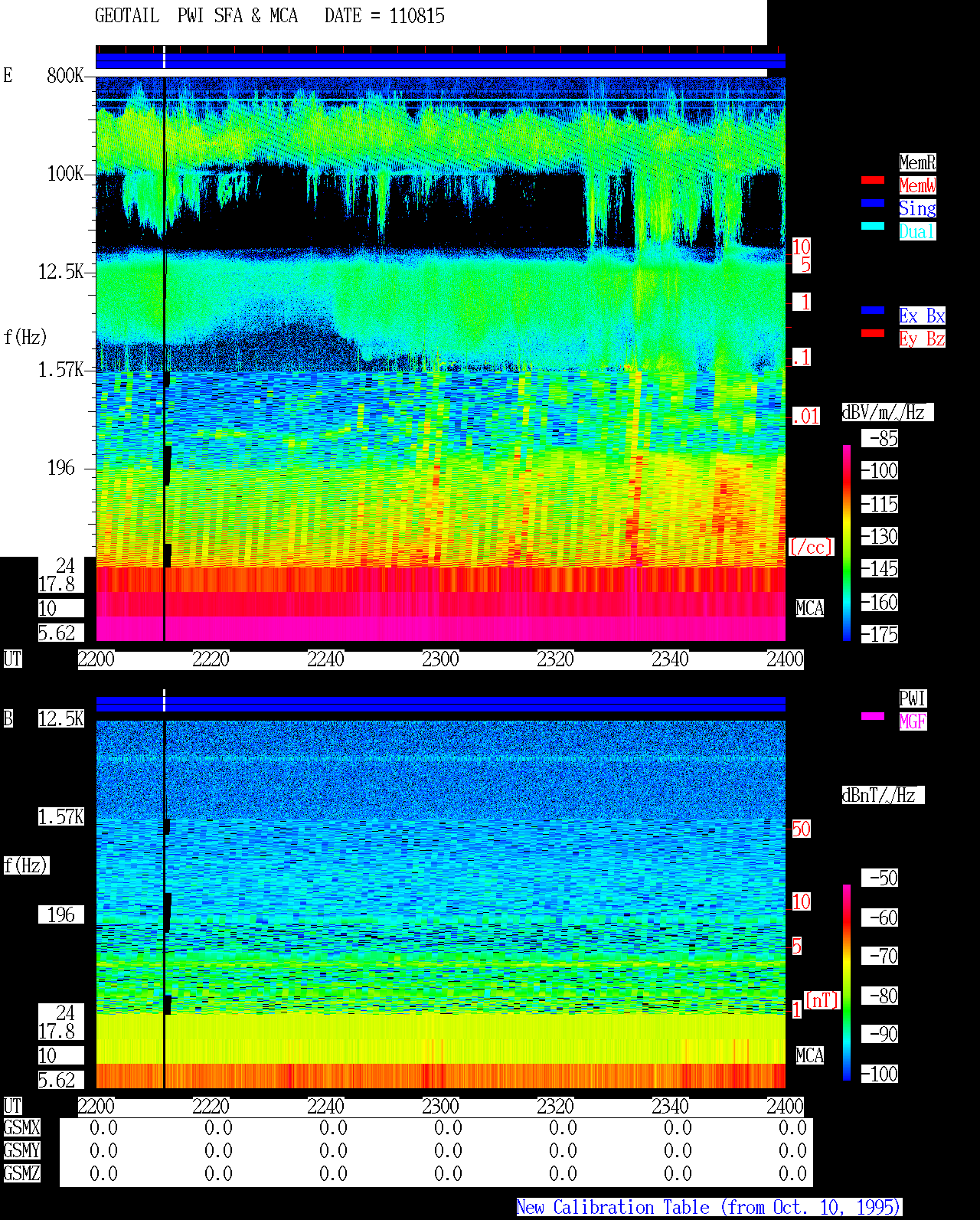The image size is (980, 1220).
Task: Click the MemR legend label
Action: (x=917, y=162)
